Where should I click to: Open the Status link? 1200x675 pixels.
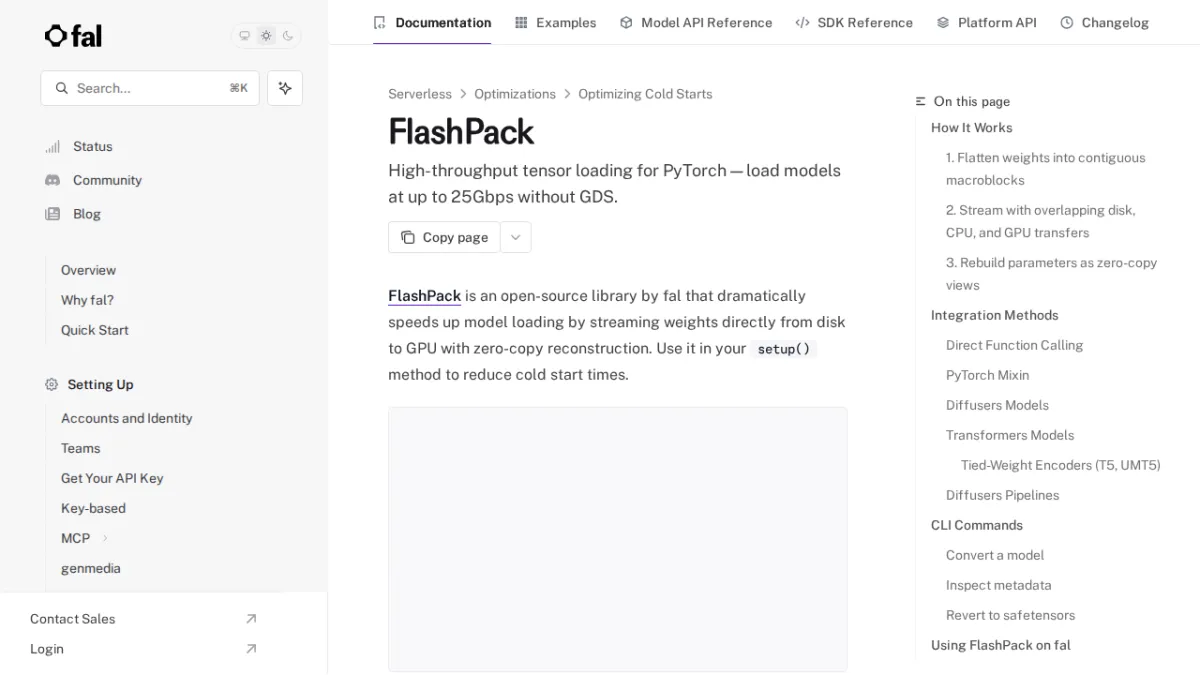pyautogui.click(x=93, y=146)
